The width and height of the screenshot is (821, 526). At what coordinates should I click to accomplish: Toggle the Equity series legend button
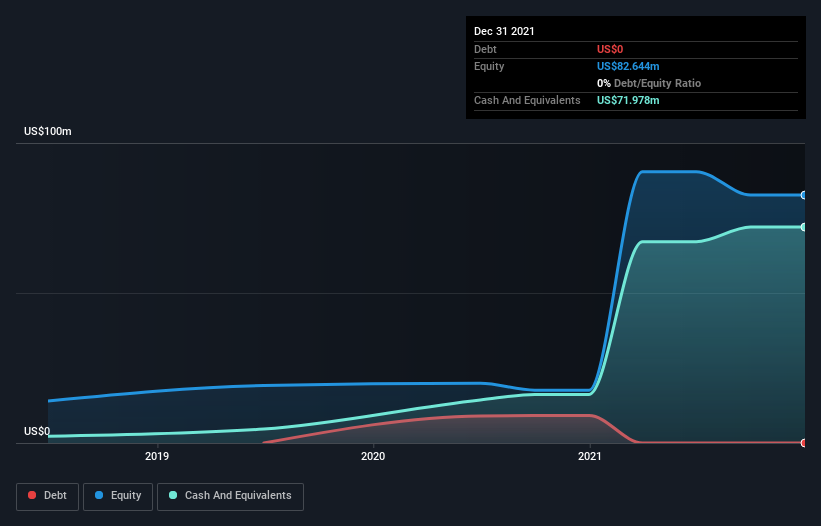pyautogui.click(x=118, y=496)
